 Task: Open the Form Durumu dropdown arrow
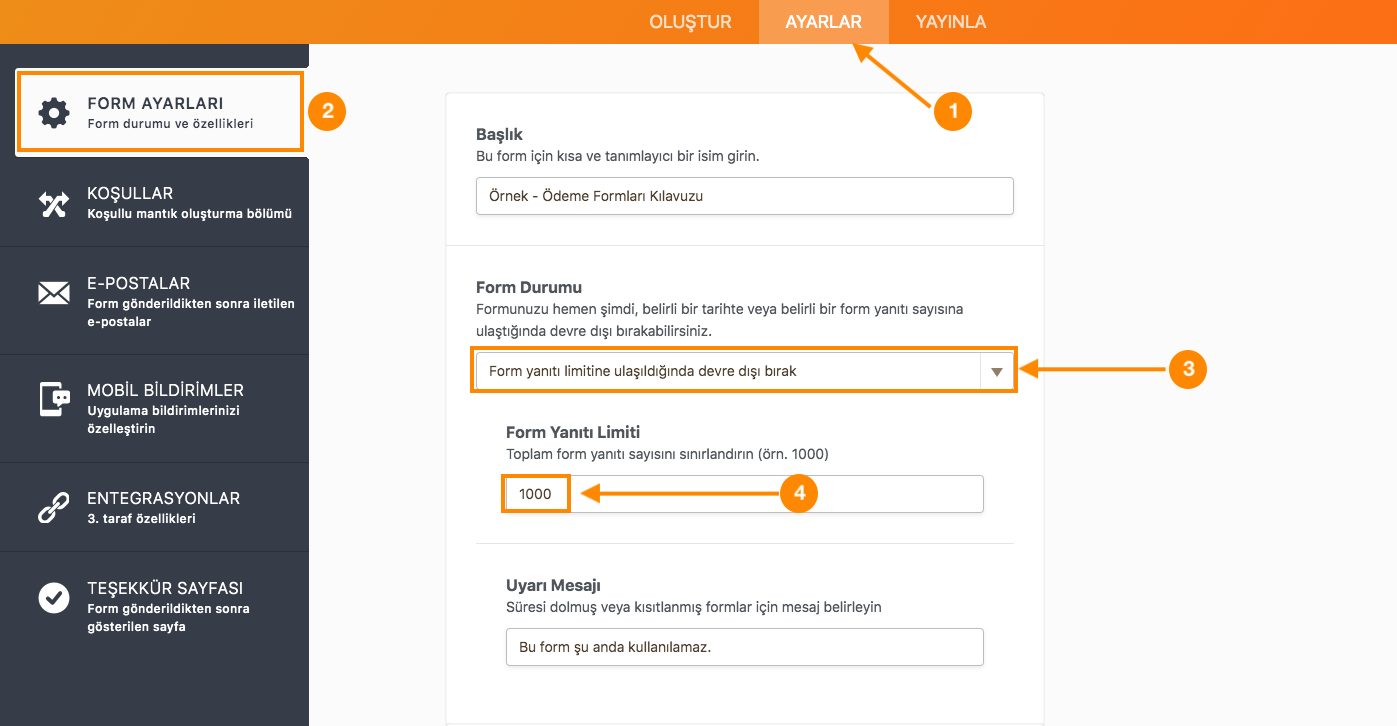click(x=996, y=371)
